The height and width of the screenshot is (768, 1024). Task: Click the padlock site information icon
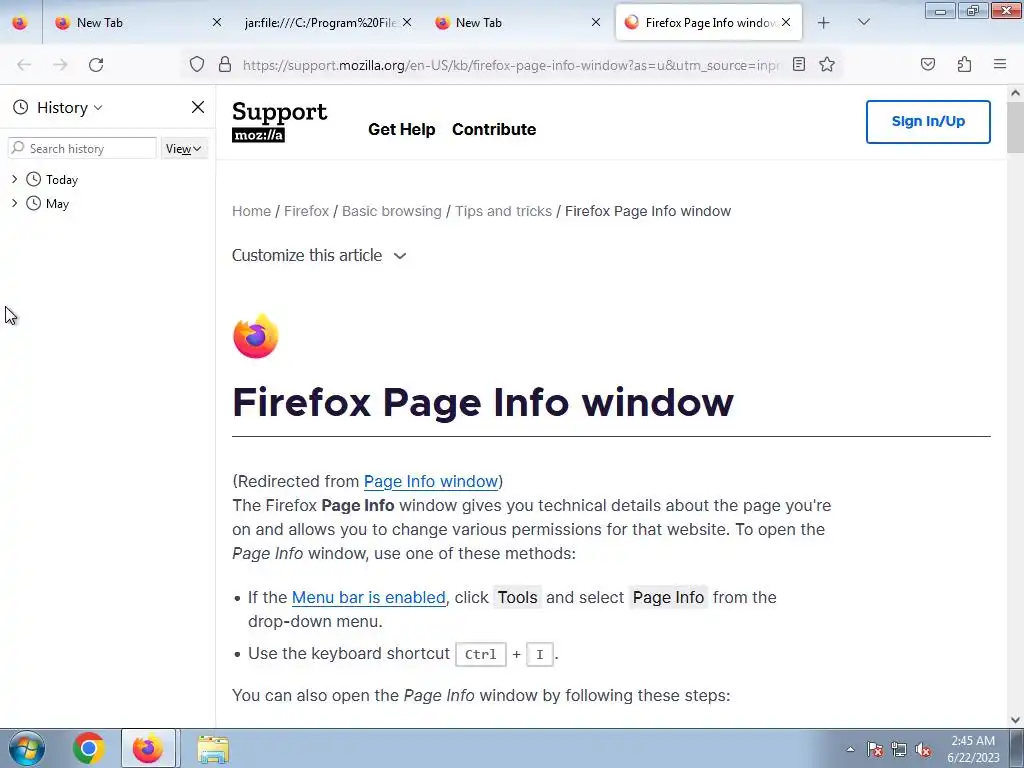pyautogui.click(x=225, y=65)
